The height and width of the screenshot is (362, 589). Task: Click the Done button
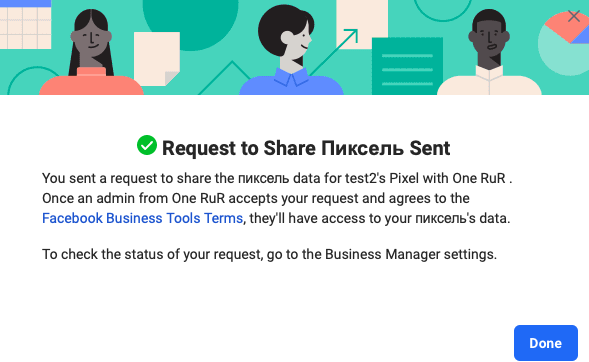tap(545, 343)
